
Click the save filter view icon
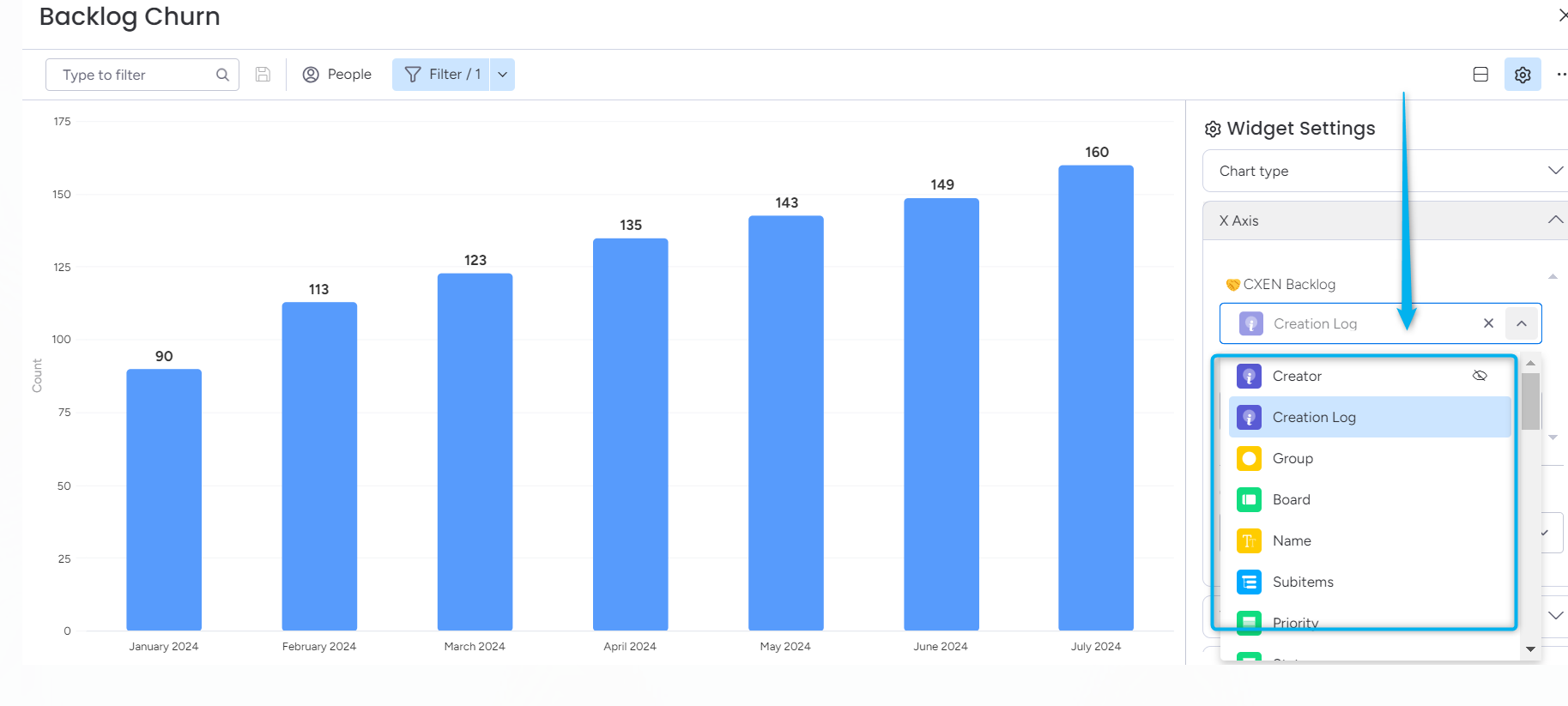click(263, 75)
